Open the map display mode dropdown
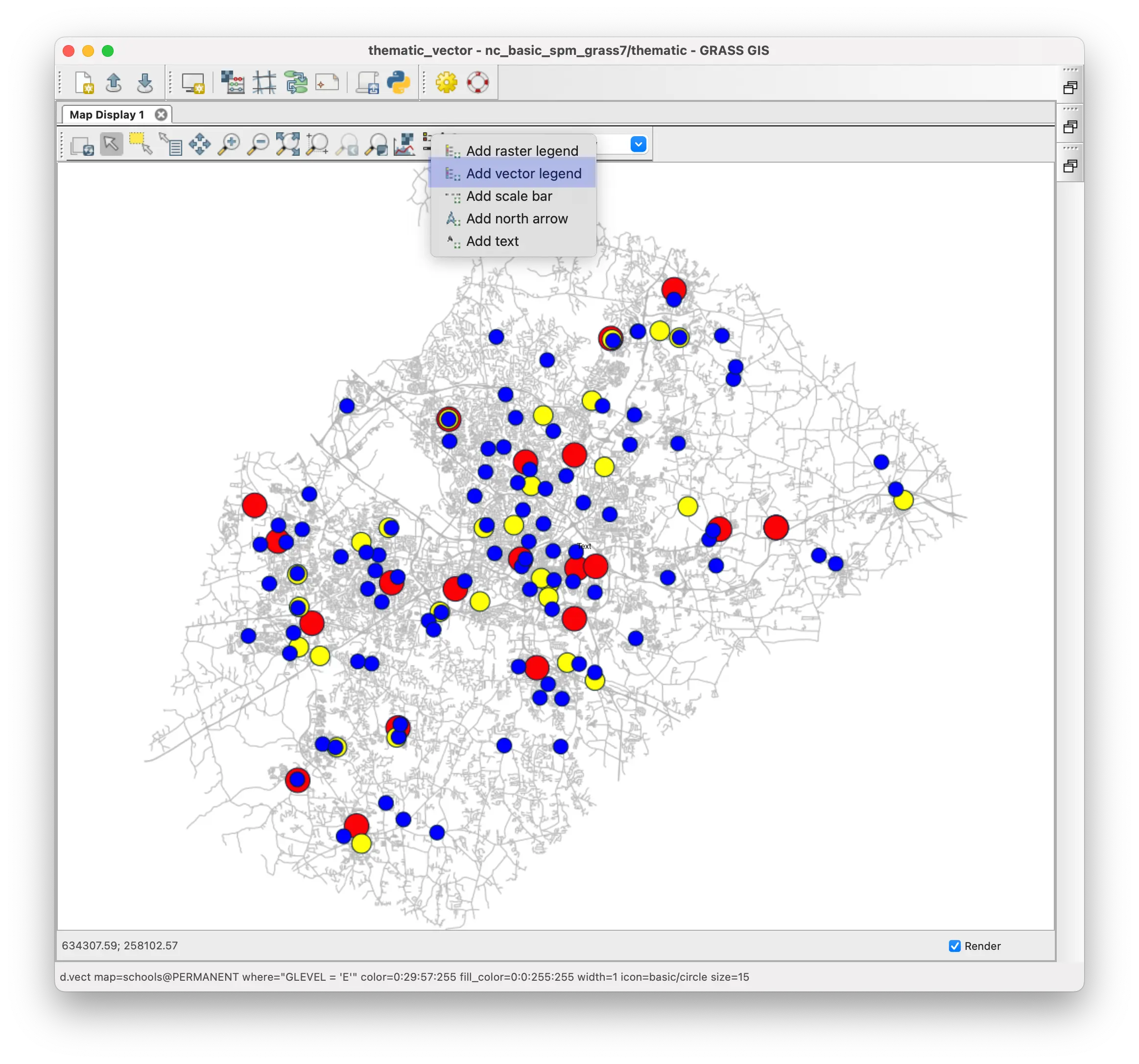Image resolution: width=1139 pixels, height=1064 pixels. [638, 144]
